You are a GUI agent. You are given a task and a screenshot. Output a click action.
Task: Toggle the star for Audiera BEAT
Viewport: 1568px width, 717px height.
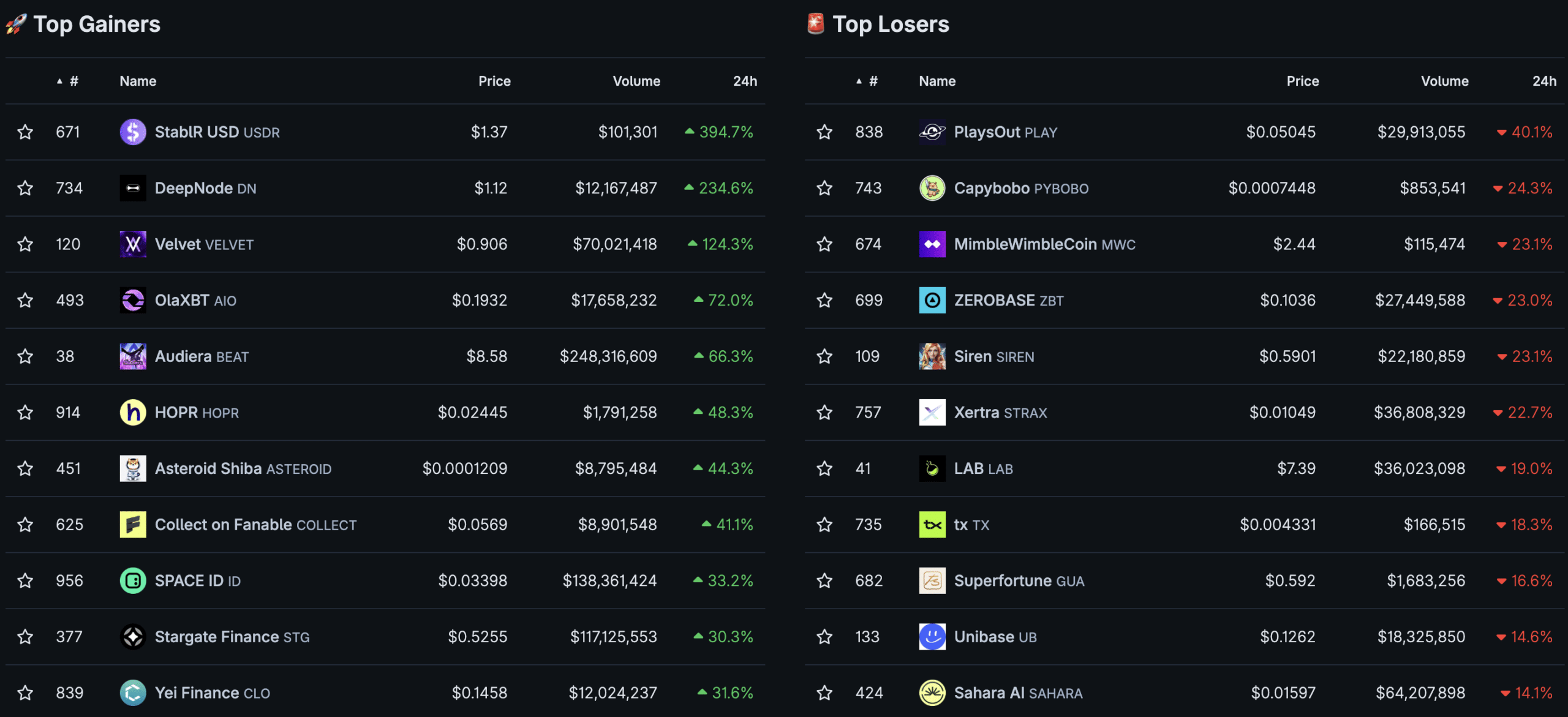pos(25,356)
